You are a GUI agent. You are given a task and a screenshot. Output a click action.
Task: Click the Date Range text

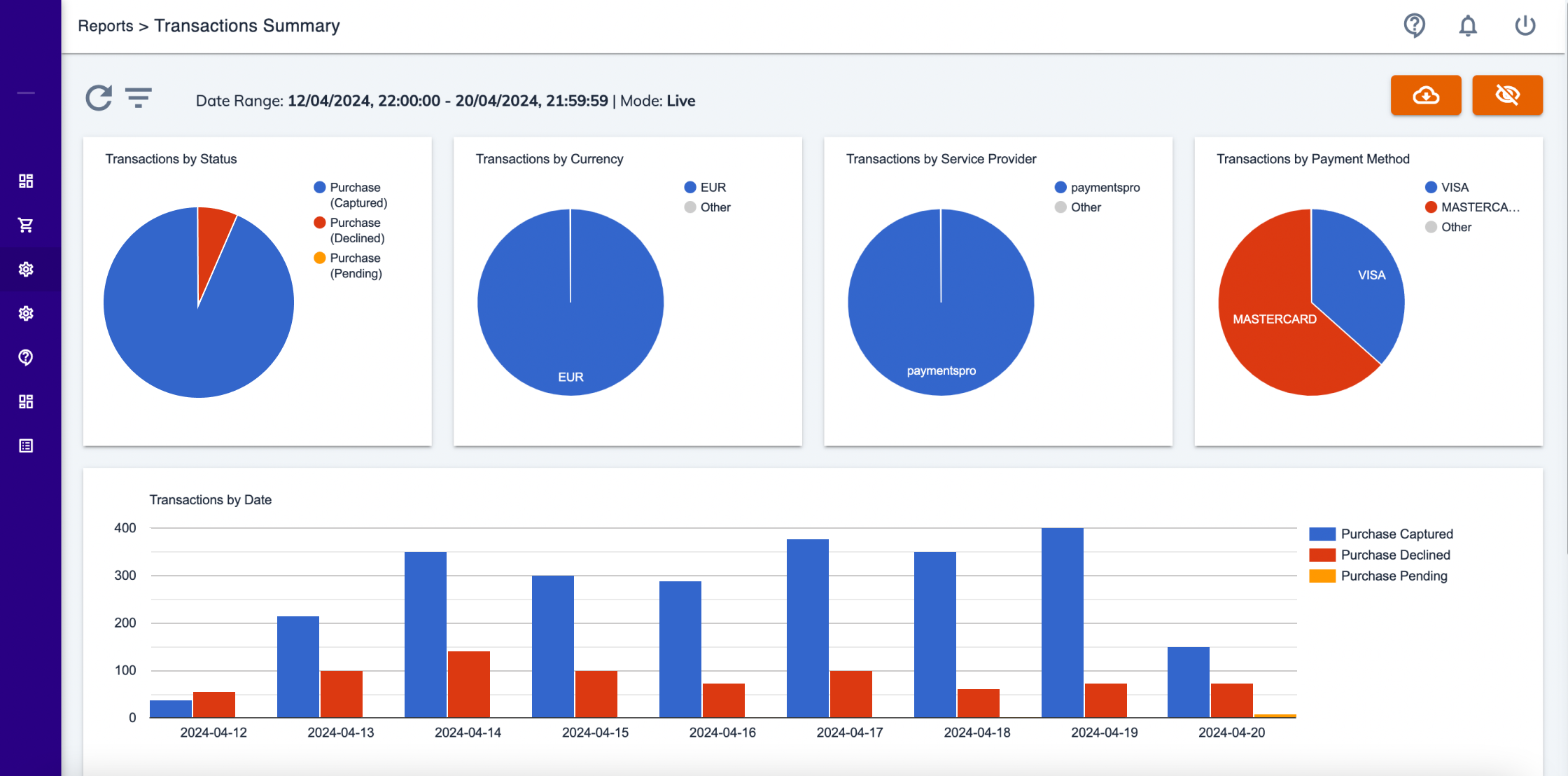(x=402, y=101)
